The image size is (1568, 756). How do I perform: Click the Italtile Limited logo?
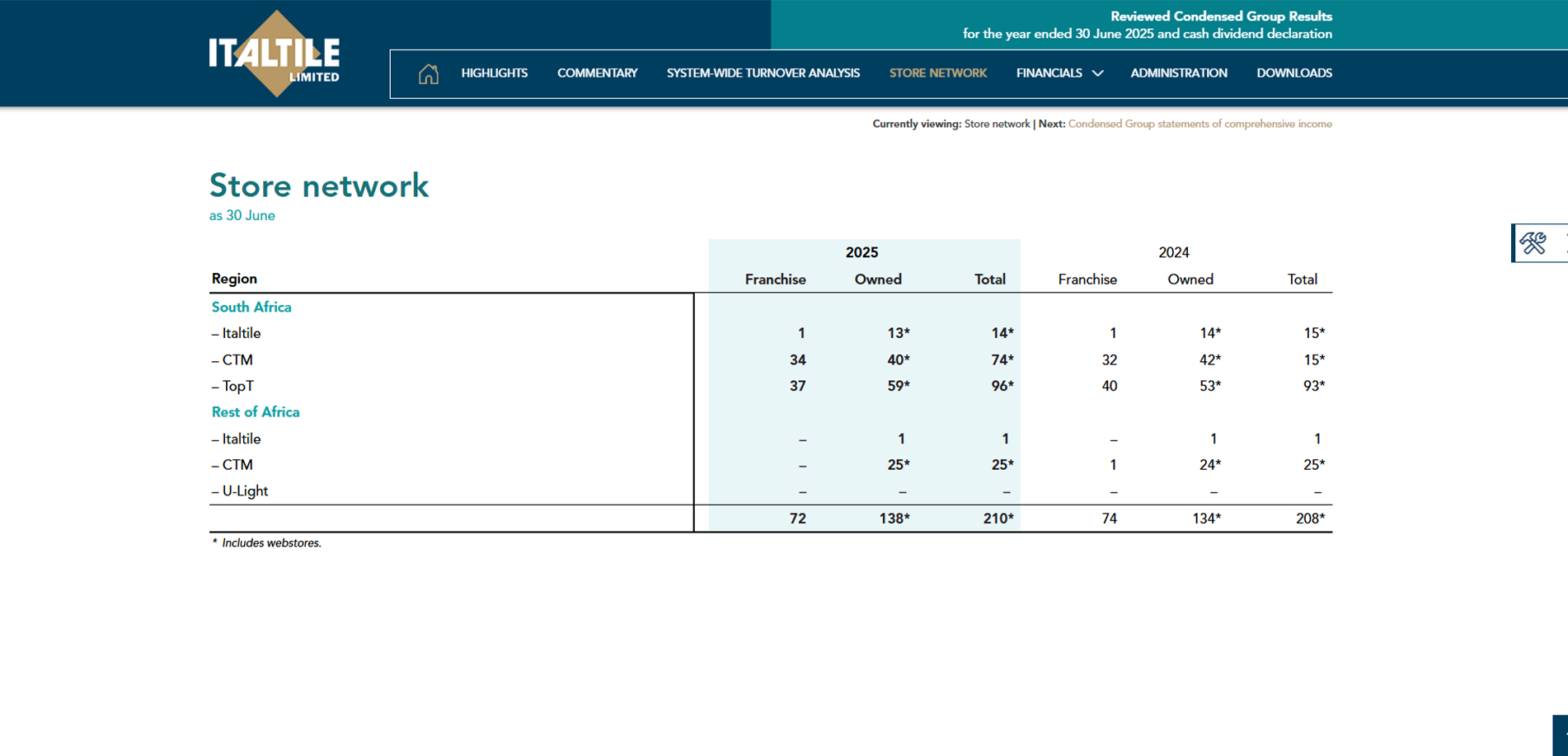coord(275,54)
